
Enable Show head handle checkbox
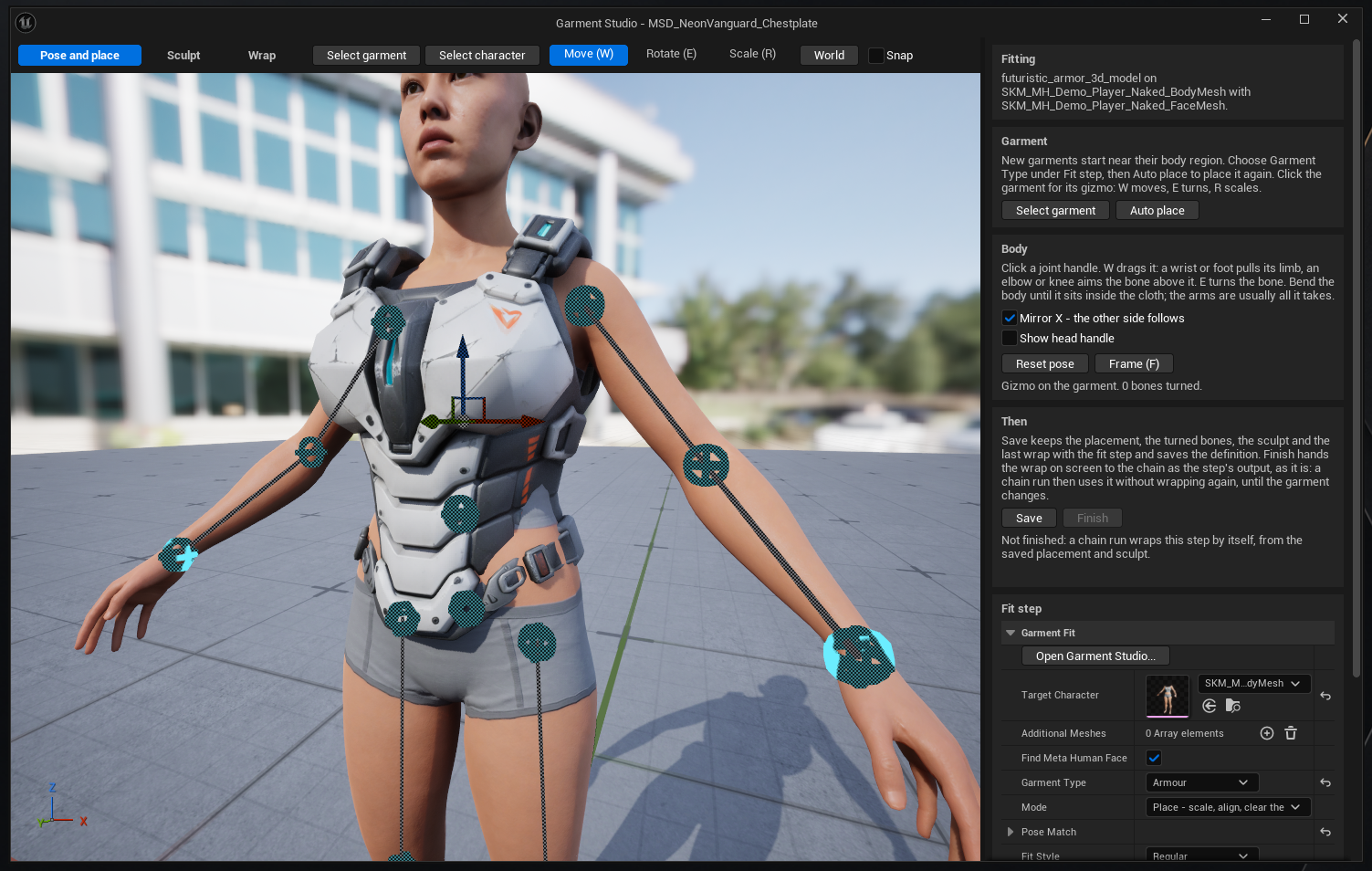click(1010, 338)
